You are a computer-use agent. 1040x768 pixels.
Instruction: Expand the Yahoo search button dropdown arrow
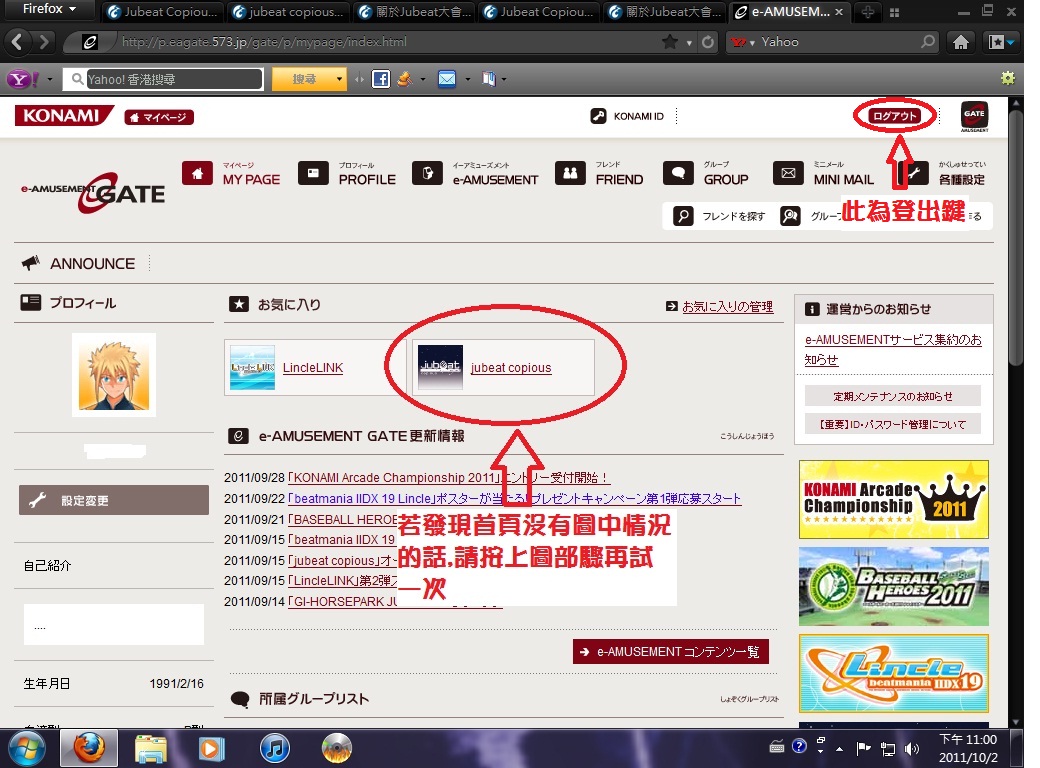click(341, 79)
